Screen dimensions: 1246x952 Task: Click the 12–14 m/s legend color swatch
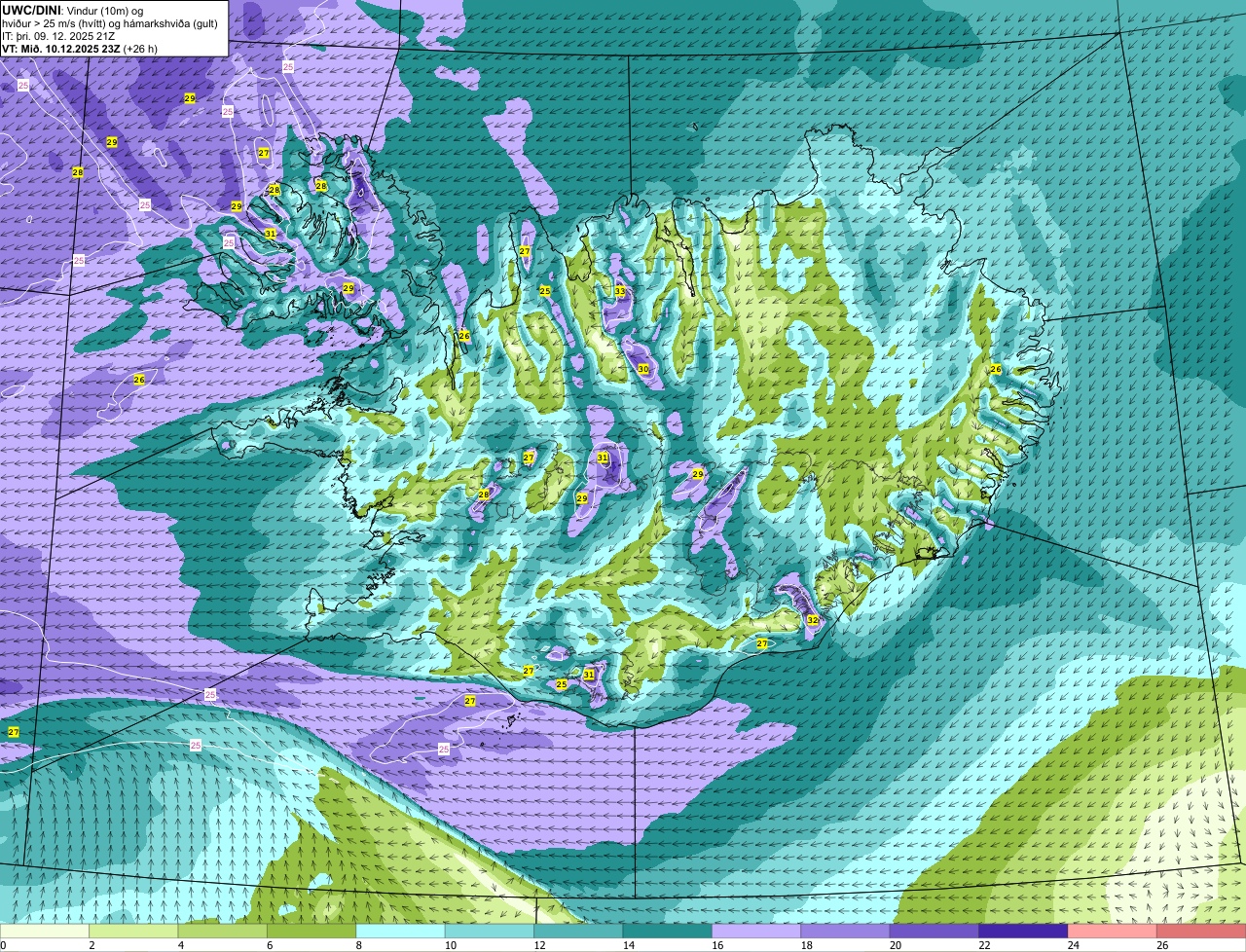click(x=579, y=932)
